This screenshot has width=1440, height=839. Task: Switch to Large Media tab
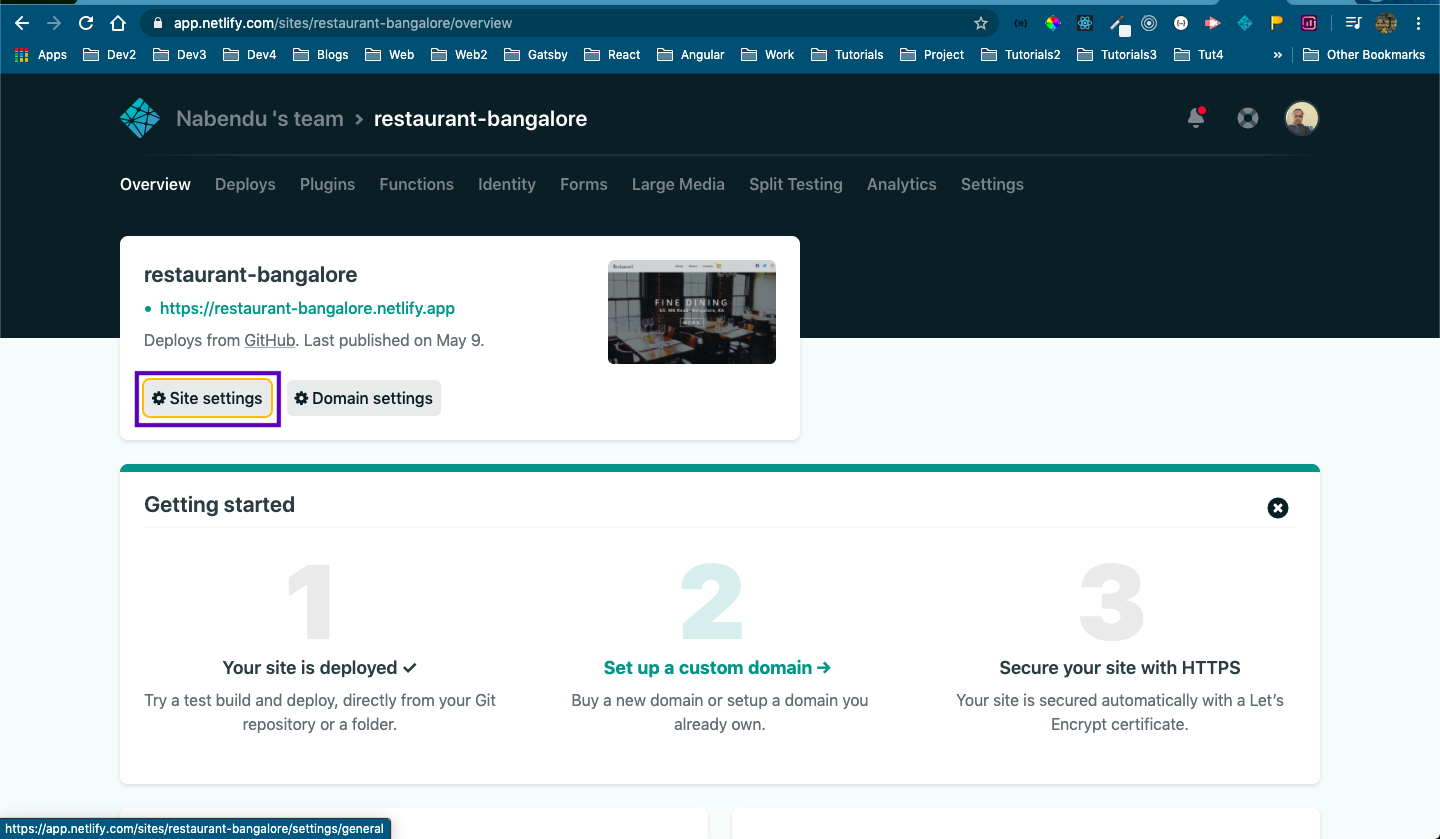[x=678, y=184]
